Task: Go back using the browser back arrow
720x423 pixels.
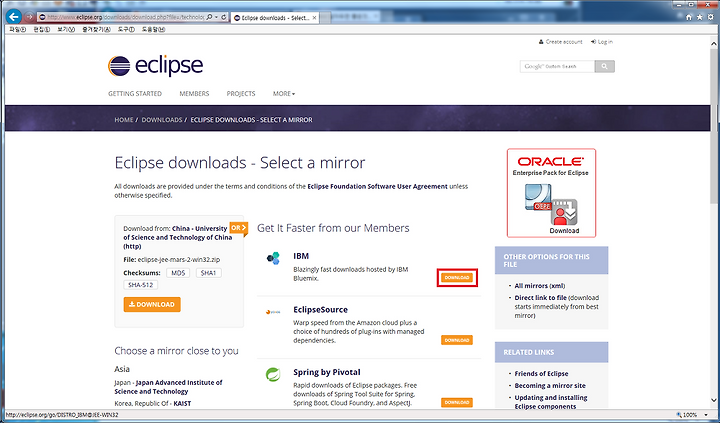Action: [14, 17]
